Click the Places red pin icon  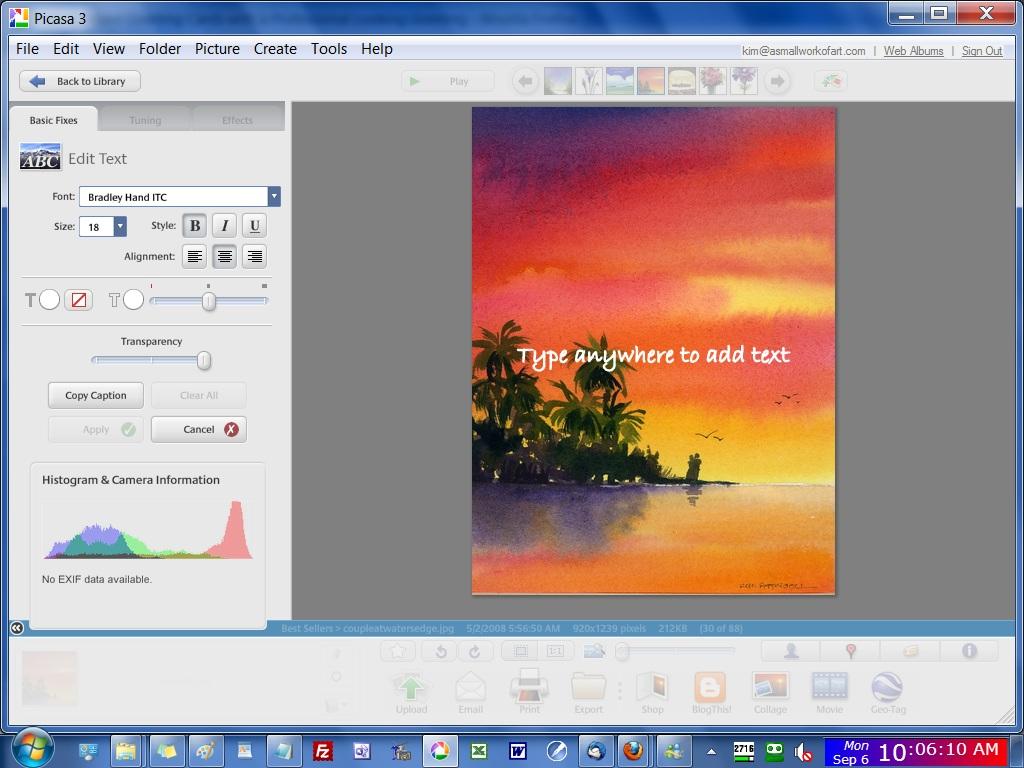coord(850,650)
